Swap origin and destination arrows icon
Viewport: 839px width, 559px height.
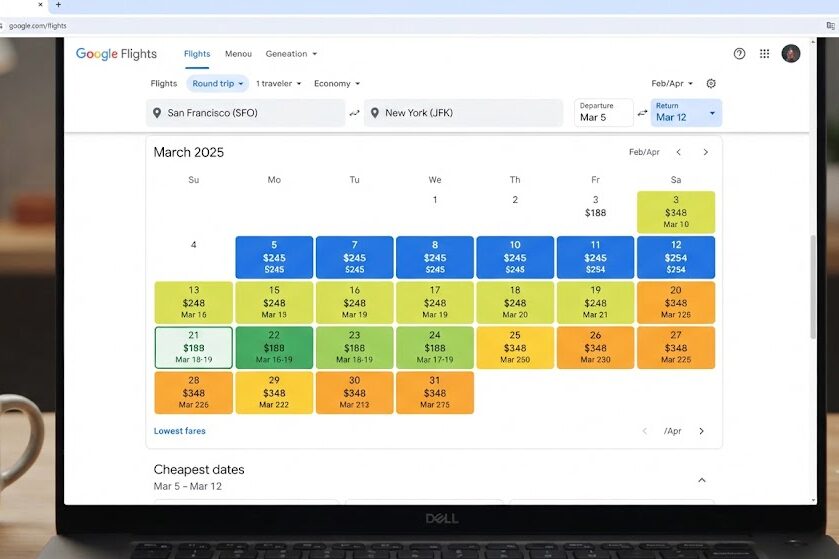[354, 113]
